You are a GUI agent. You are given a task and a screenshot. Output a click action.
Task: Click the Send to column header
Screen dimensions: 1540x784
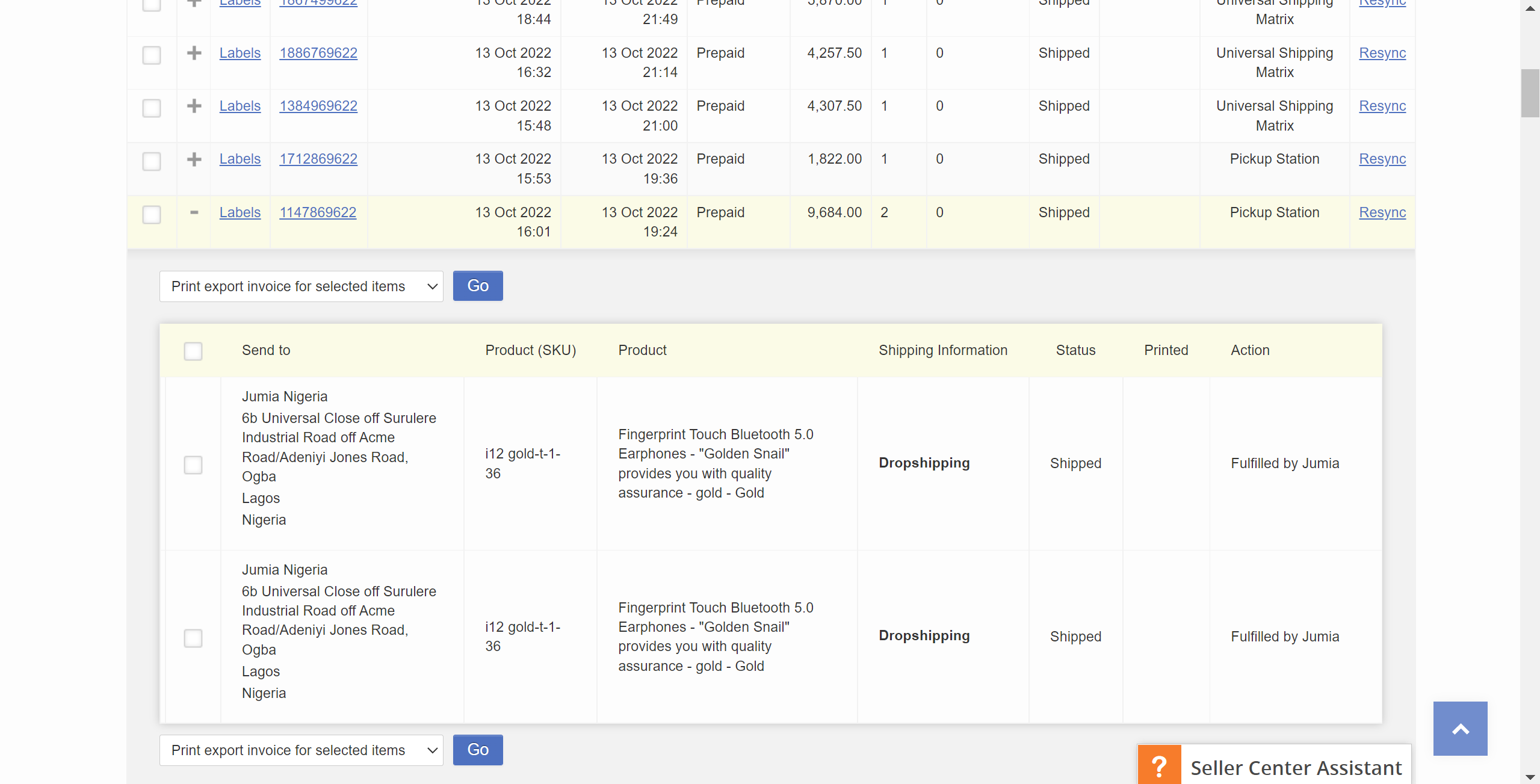[266, 350]
